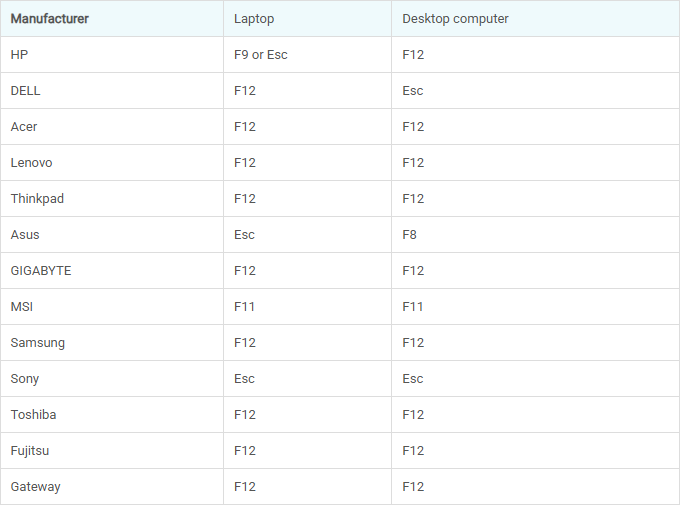The height and width of the screenshot is (506, 680).
Task: Select the HP manufacturer cell
Action: (x=20, y=55)
